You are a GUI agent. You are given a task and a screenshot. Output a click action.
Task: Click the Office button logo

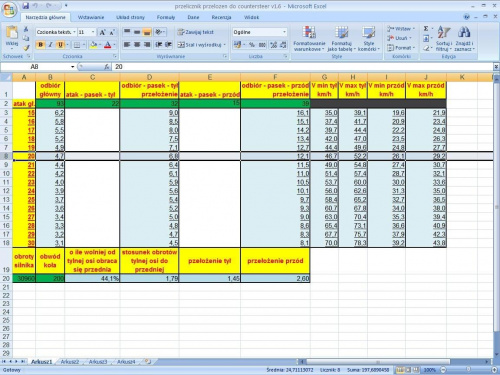click(x=9, y=9)
